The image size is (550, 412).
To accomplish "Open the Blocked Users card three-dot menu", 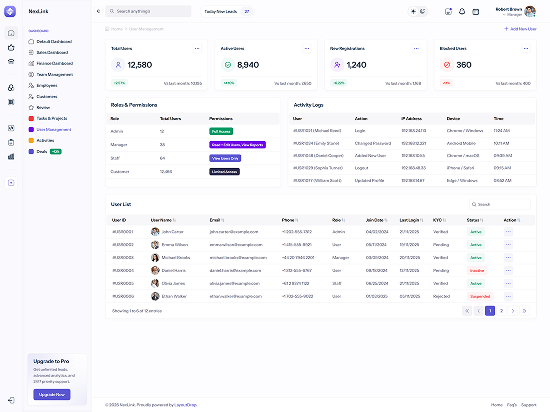I will click(x=526, y=48).
